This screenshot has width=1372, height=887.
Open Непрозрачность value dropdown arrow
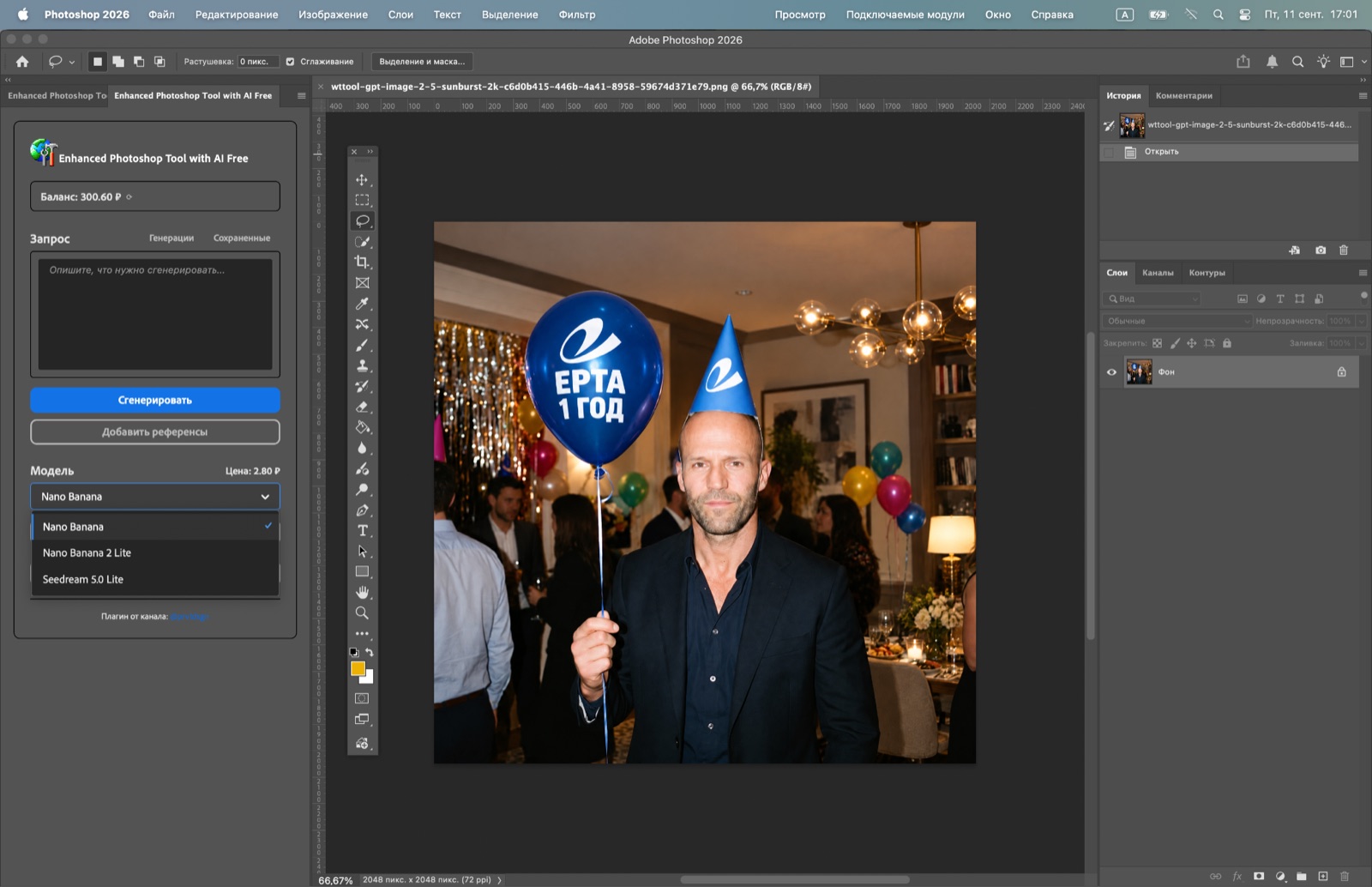point(1361,321)
